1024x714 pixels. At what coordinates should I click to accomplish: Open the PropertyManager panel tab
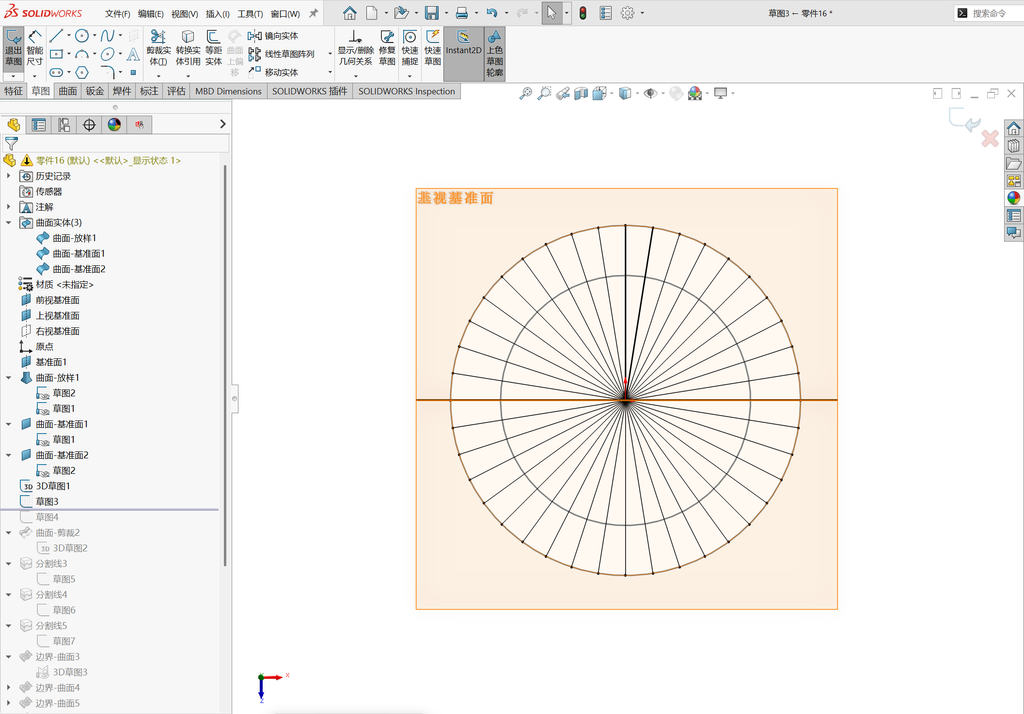pos(39,125)
